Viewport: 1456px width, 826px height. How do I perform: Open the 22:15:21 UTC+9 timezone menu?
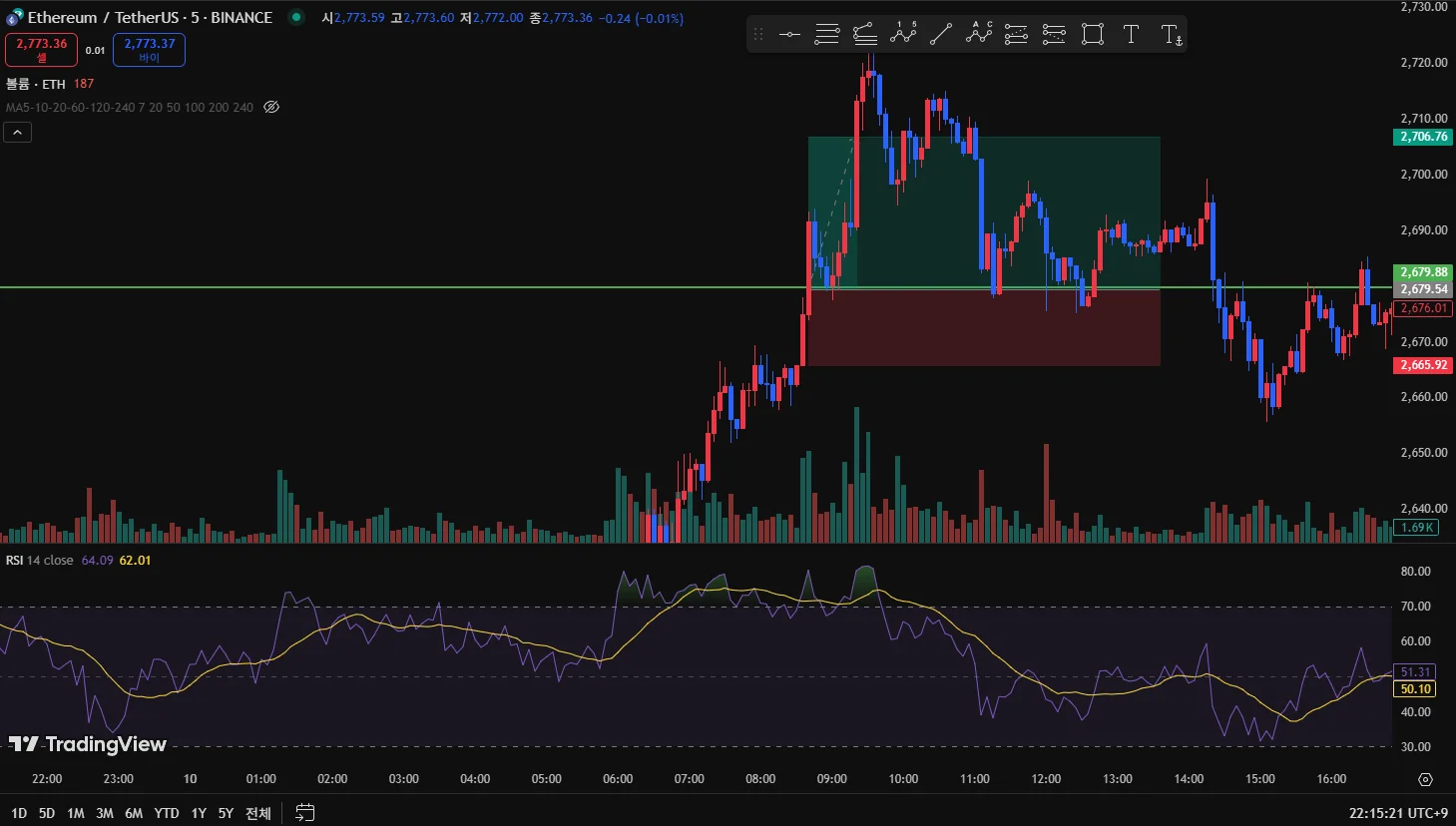pyautogui.click(x=1398, y=813)
